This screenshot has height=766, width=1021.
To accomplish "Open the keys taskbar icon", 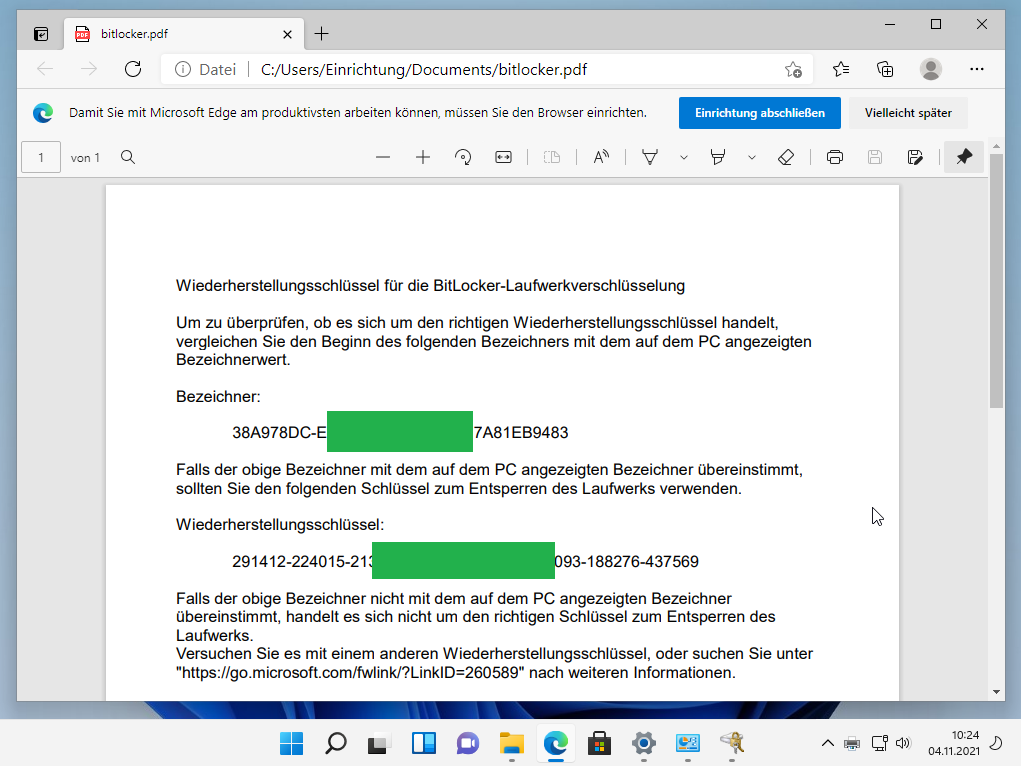I will [x=732, y=743].
